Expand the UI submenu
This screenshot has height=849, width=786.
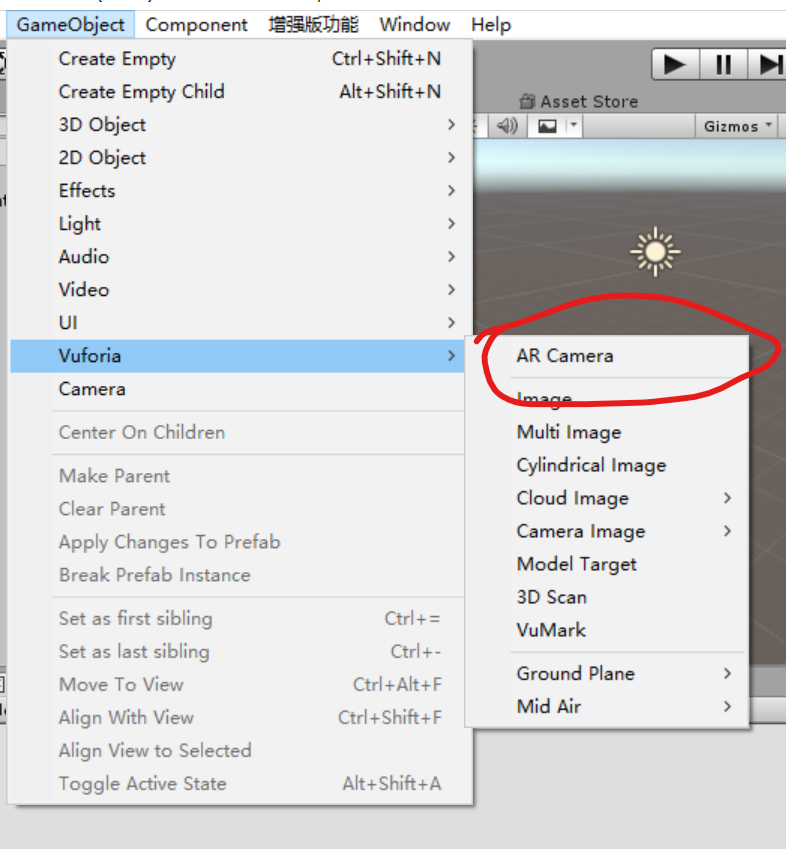click(x=237, y=323)
